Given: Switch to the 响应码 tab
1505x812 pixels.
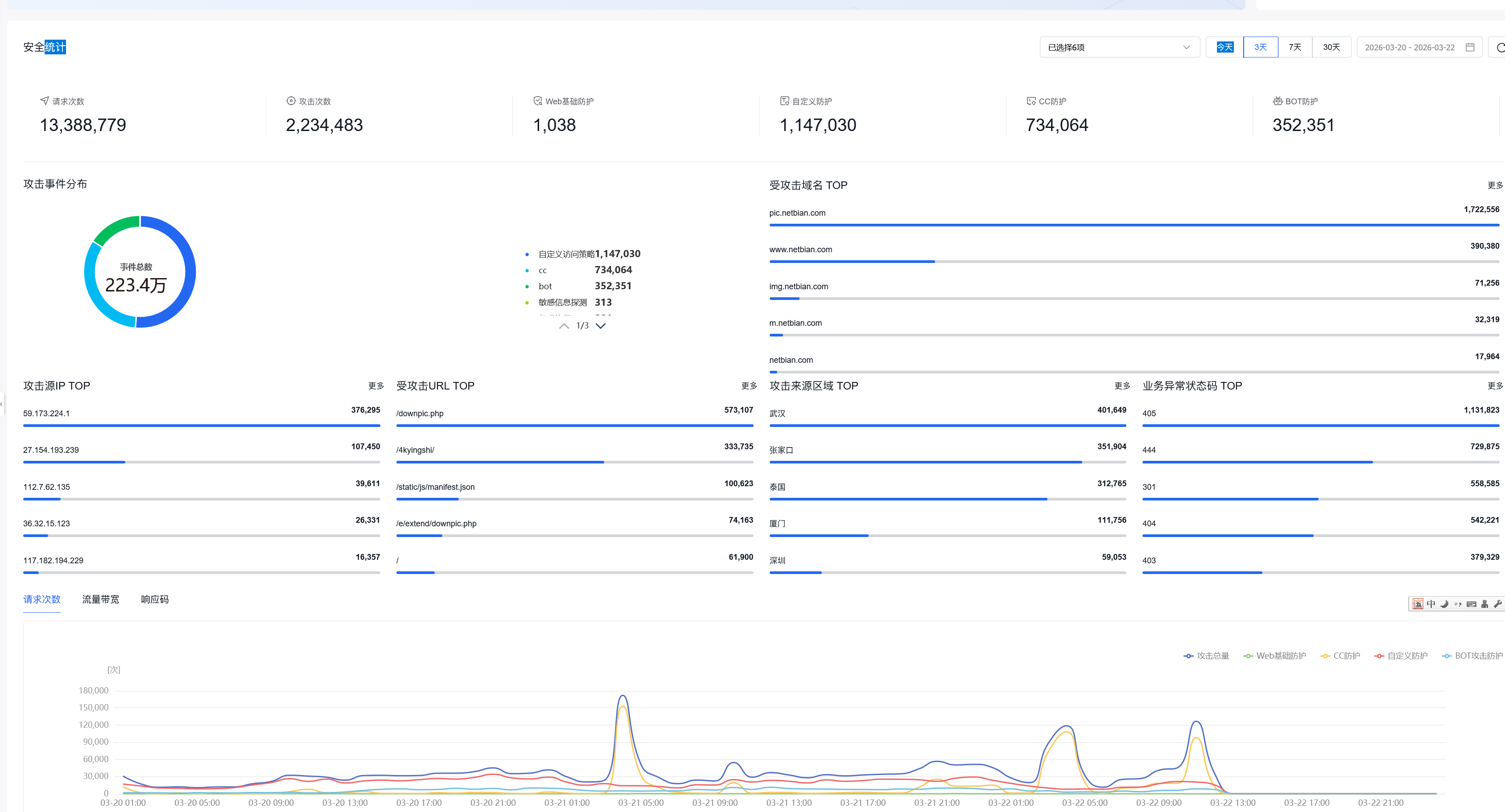Looking at the screenshot, I should [x=155, y=599].
